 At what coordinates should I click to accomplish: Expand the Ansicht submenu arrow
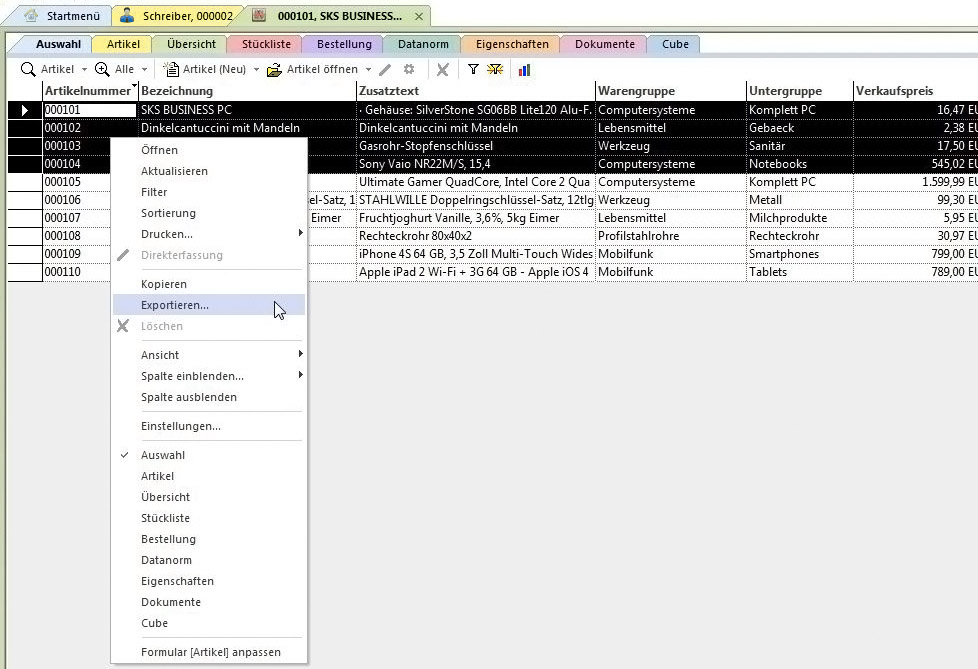[x=301, y=354]
